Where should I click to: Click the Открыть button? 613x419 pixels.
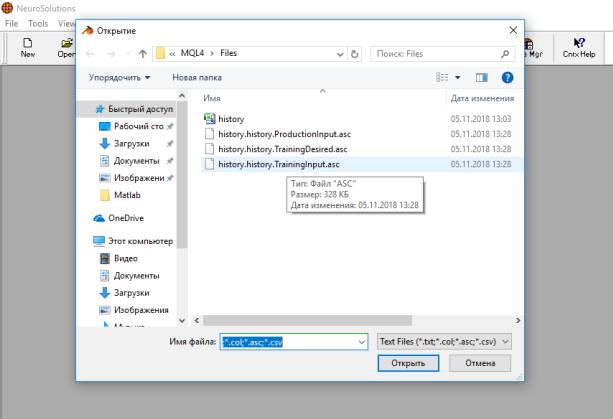pyautogui.click(x=408, y=363)
